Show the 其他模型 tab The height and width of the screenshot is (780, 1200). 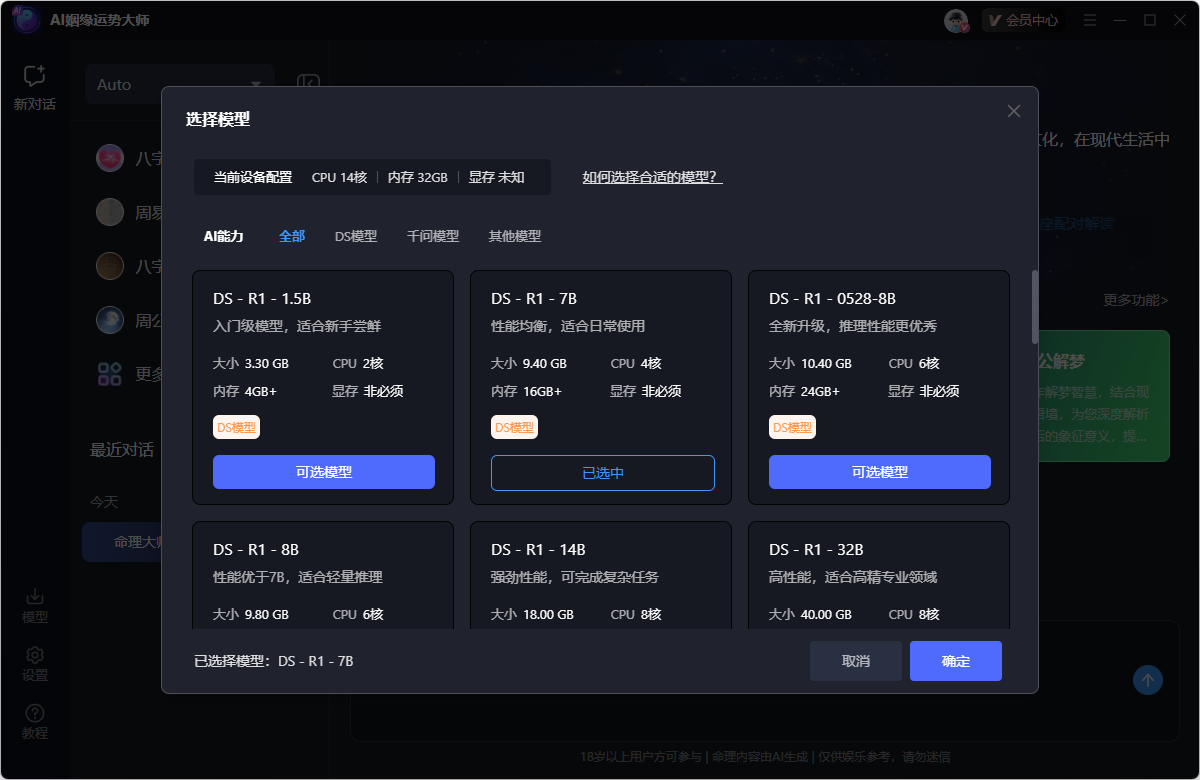click(x=514, y=237)
